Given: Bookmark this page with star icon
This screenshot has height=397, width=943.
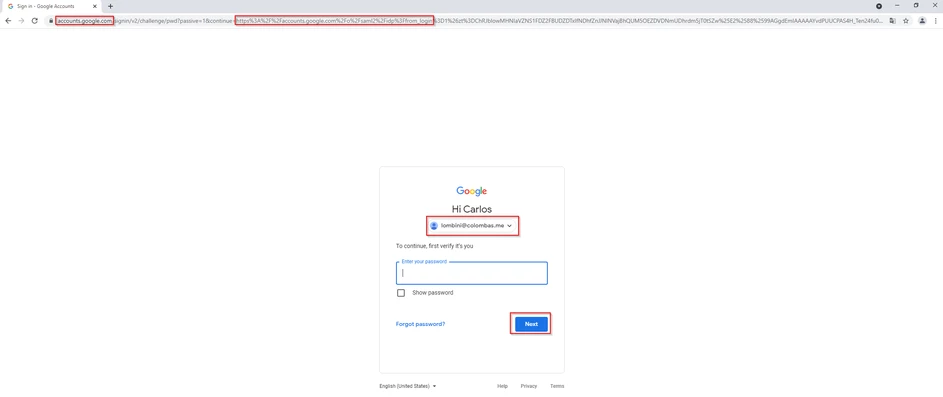Looking at the screenshot, I should pyautogui.click(x=906, y=20).
